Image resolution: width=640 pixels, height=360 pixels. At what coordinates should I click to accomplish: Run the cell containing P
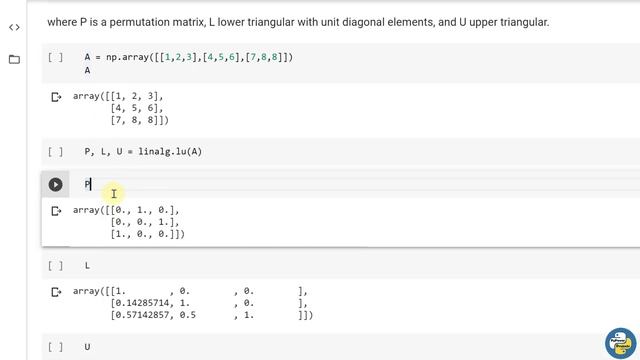click(x=56, y=184)
